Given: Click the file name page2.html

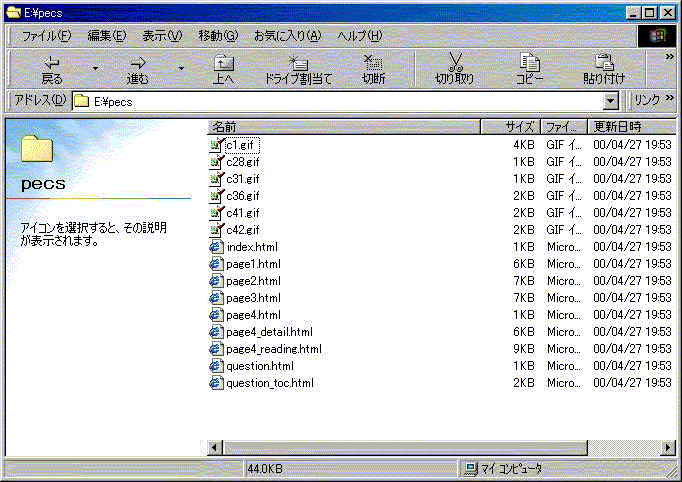Looking at the screenshot, I should [254, 281].
